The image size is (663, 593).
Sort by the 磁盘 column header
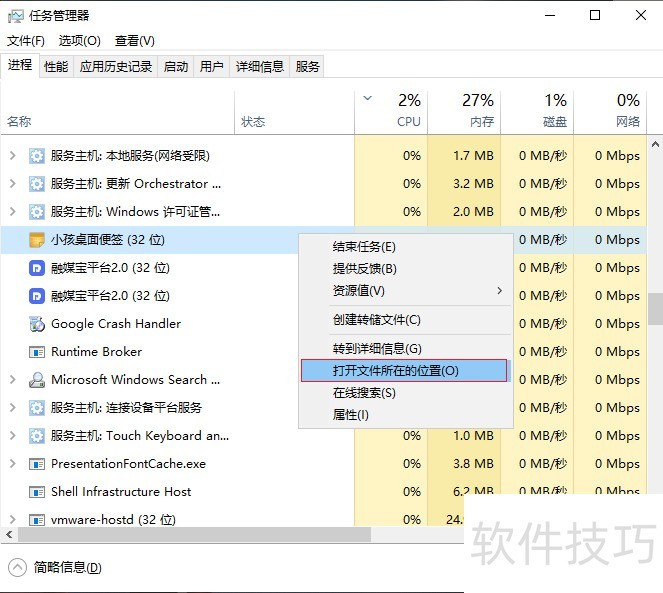click(x=537, y=113)
